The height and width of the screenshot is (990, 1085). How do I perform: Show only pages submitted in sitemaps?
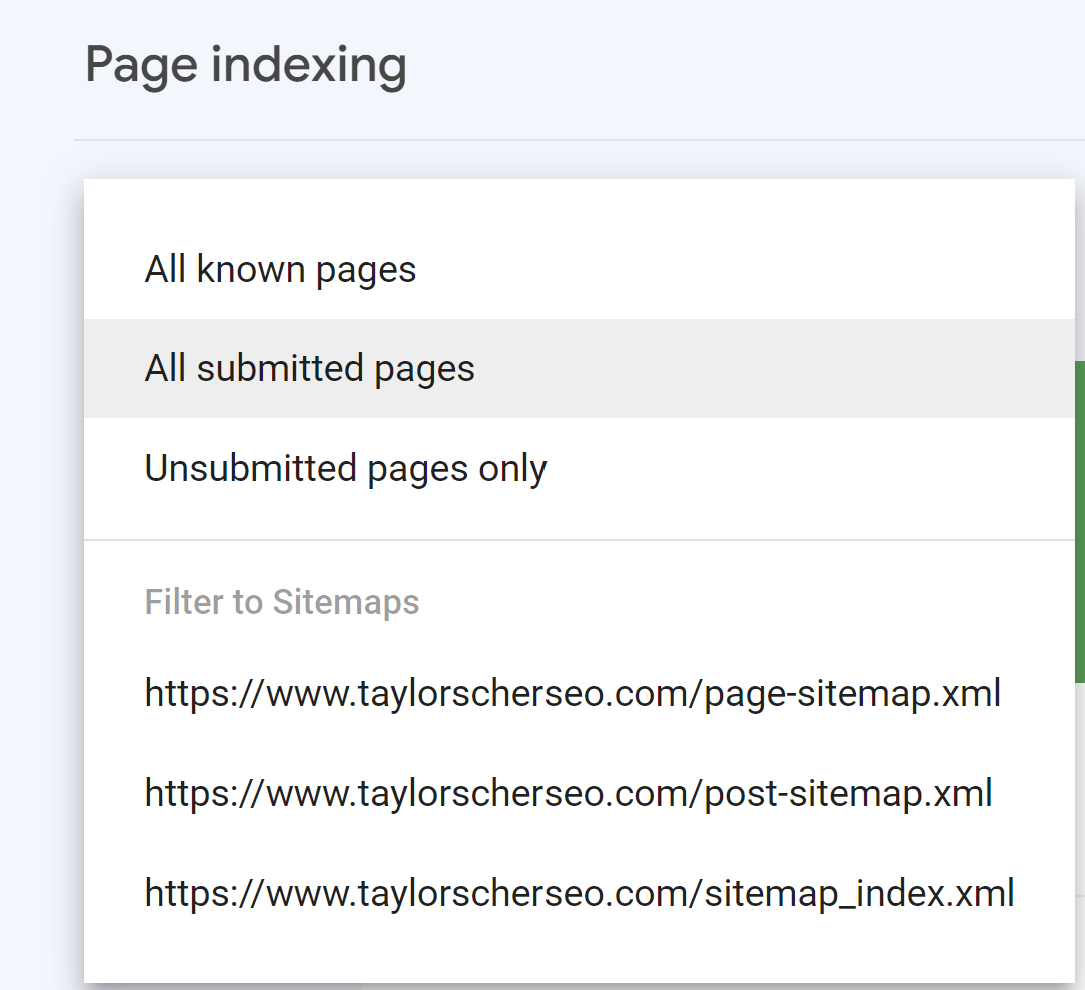pyautogui.click(x=309, y=369)
